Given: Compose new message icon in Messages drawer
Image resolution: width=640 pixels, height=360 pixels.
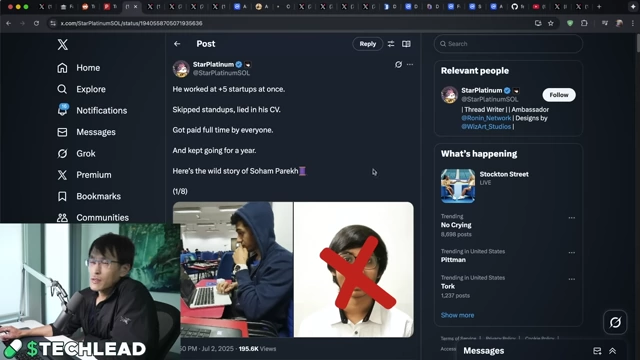Looking at the screenshot, I should [597, 351].
